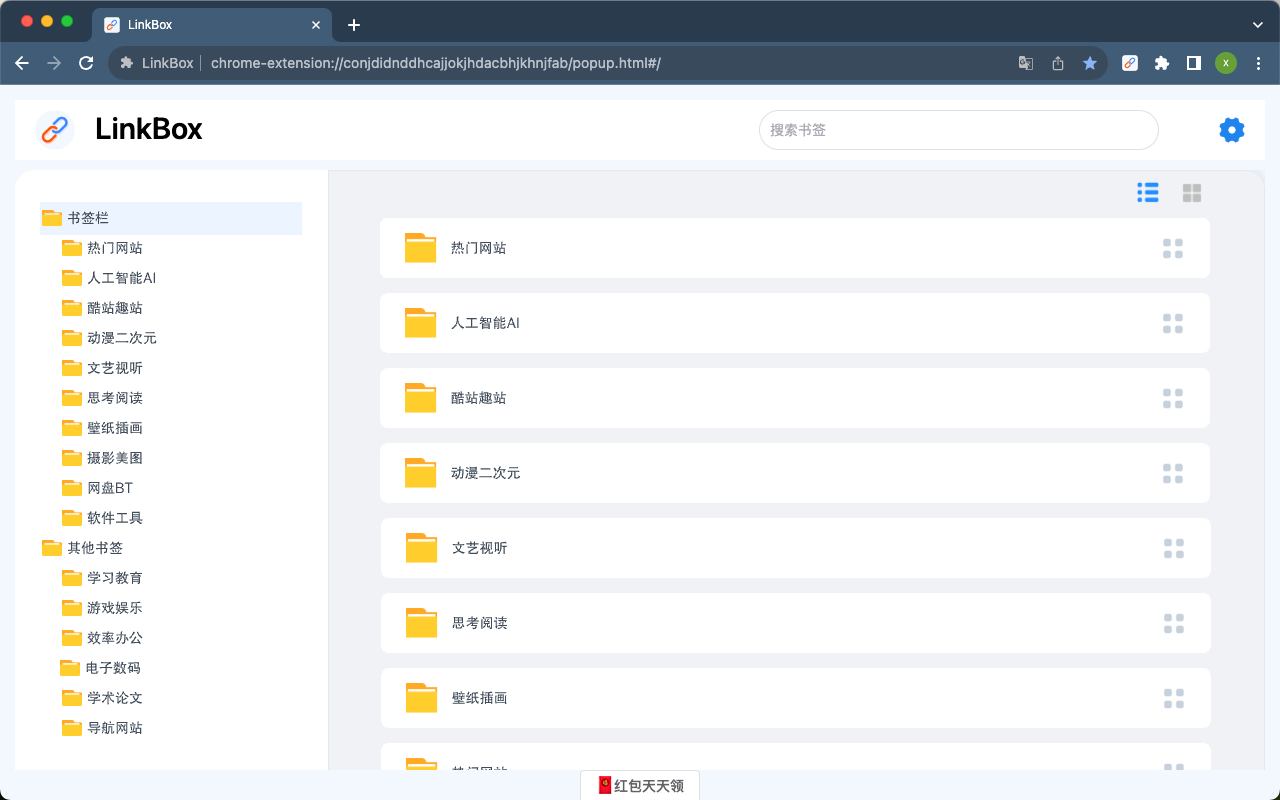The height and width of the screenshot is (800, 1280).
Task: Click folder icon of 壁纸插画 card
Action: (x=422, y=698)
